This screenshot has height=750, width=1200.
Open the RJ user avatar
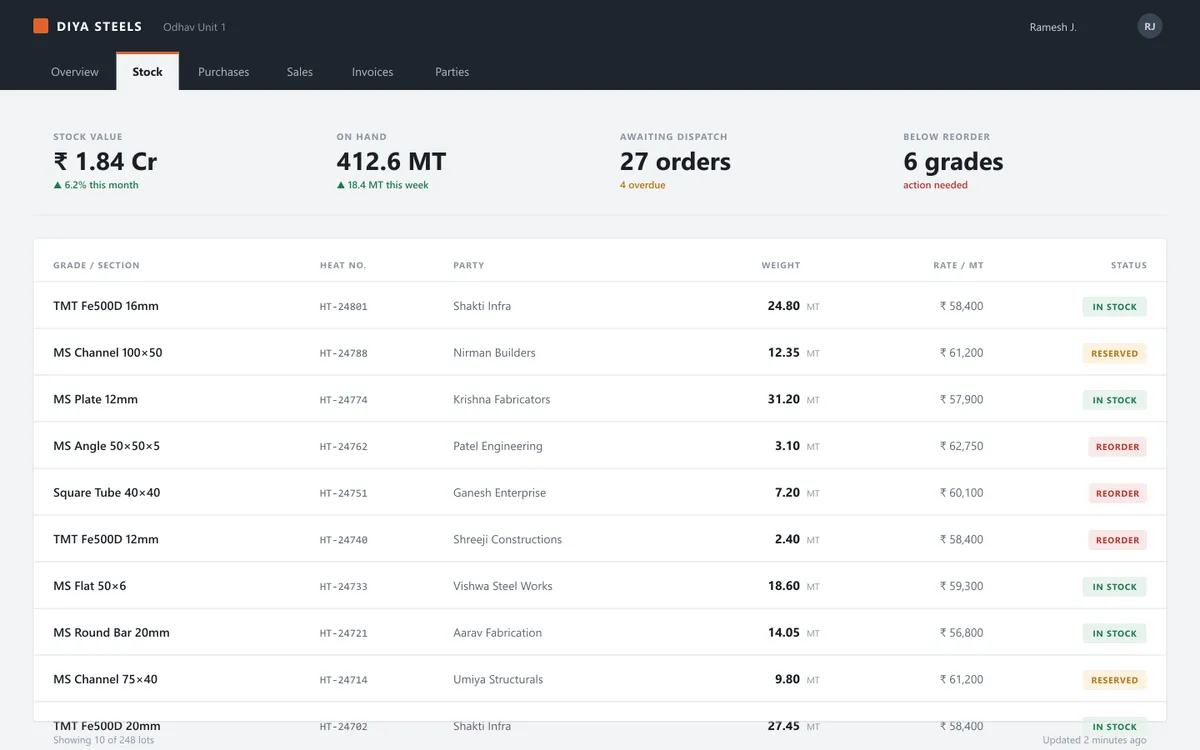(1150, 26)
